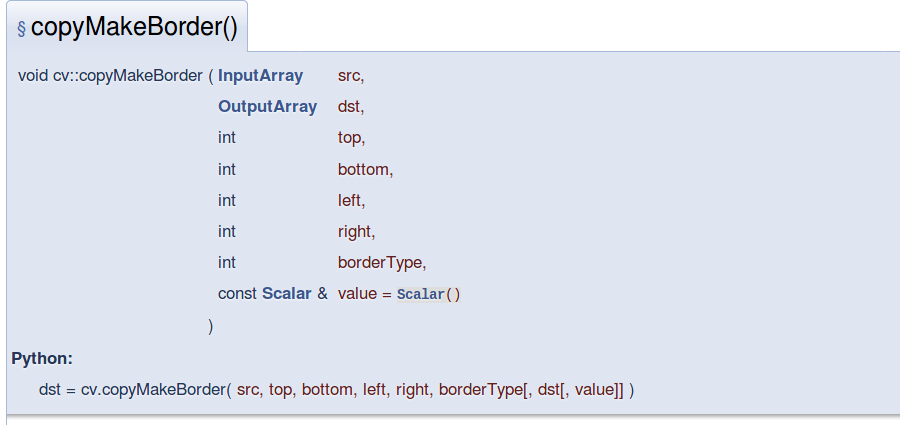Click the dst parameter next to OutputArray

click(x=350, y=107)
